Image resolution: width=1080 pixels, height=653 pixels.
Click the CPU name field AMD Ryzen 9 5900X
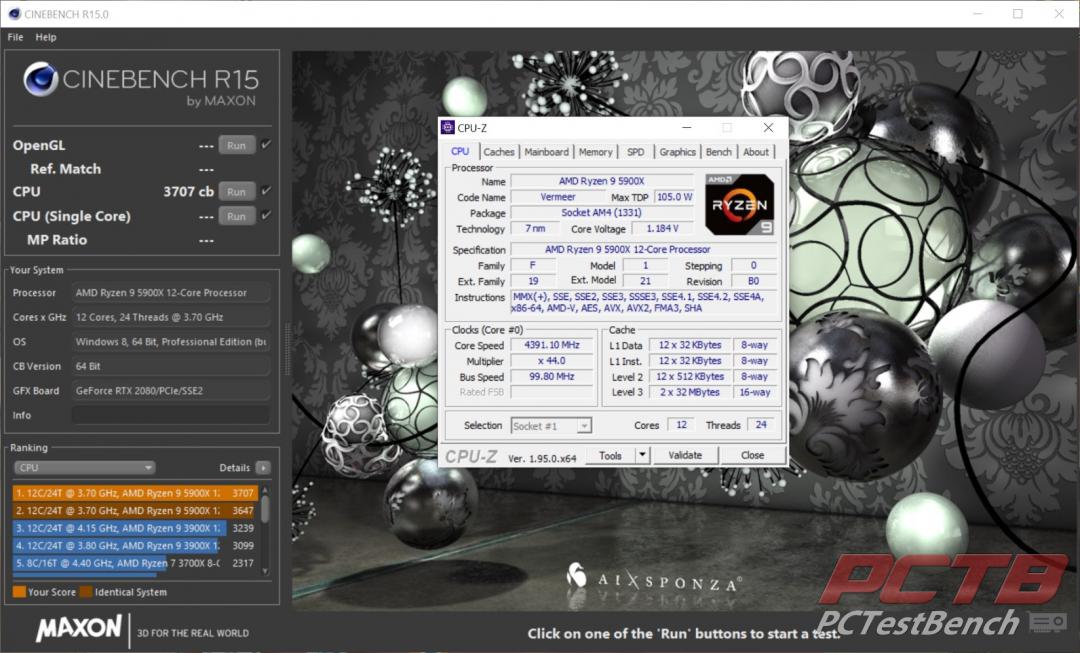coord(602,181)
